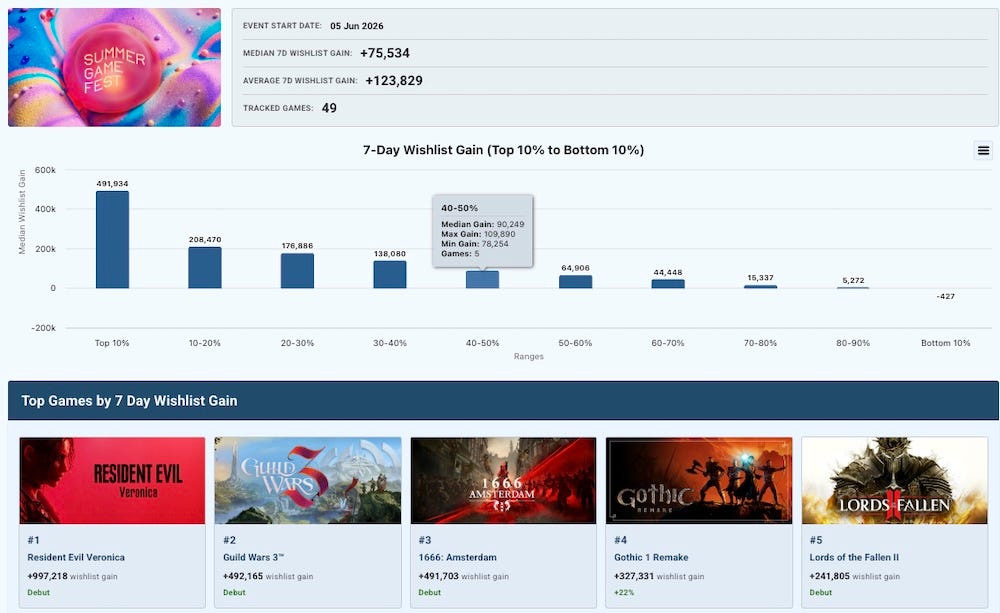Open the Gothic Remake cover thumbnail

699,480
